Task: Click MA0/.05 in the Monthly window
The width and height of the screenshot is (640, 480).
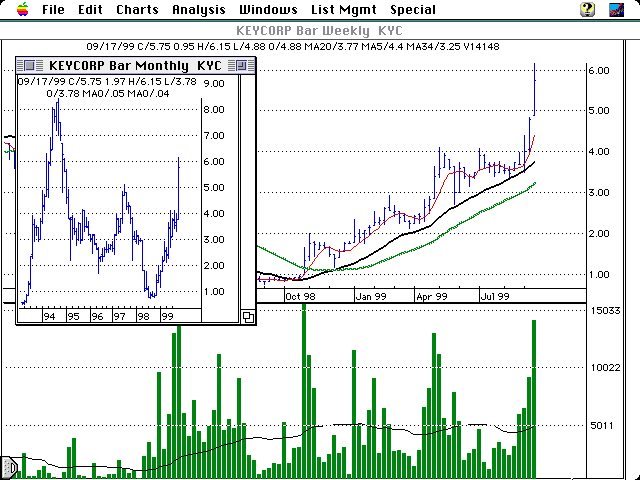Action: point(103,93)
